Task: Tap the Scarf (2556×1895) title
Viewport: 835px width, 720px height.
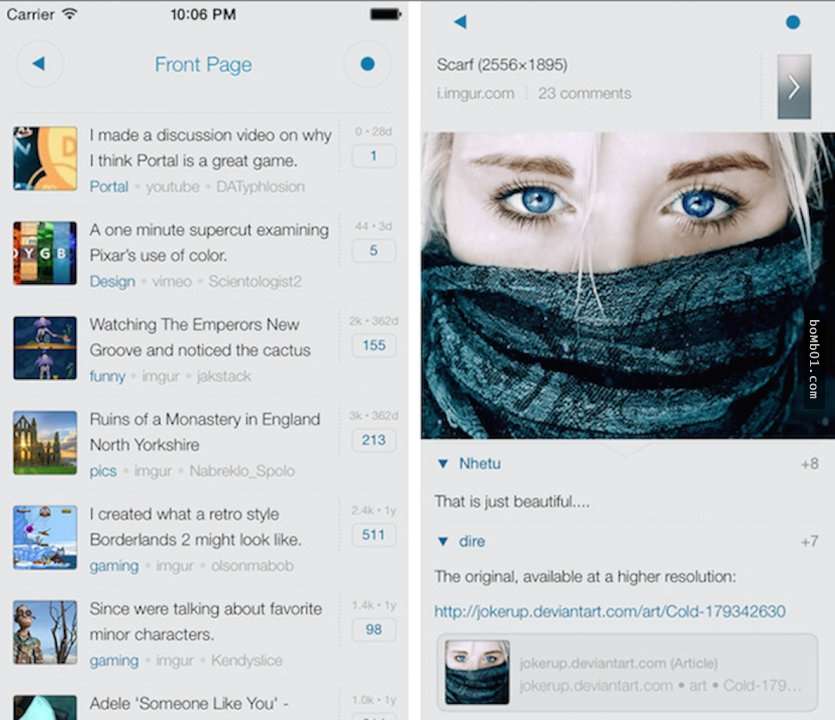Action: 502,65
